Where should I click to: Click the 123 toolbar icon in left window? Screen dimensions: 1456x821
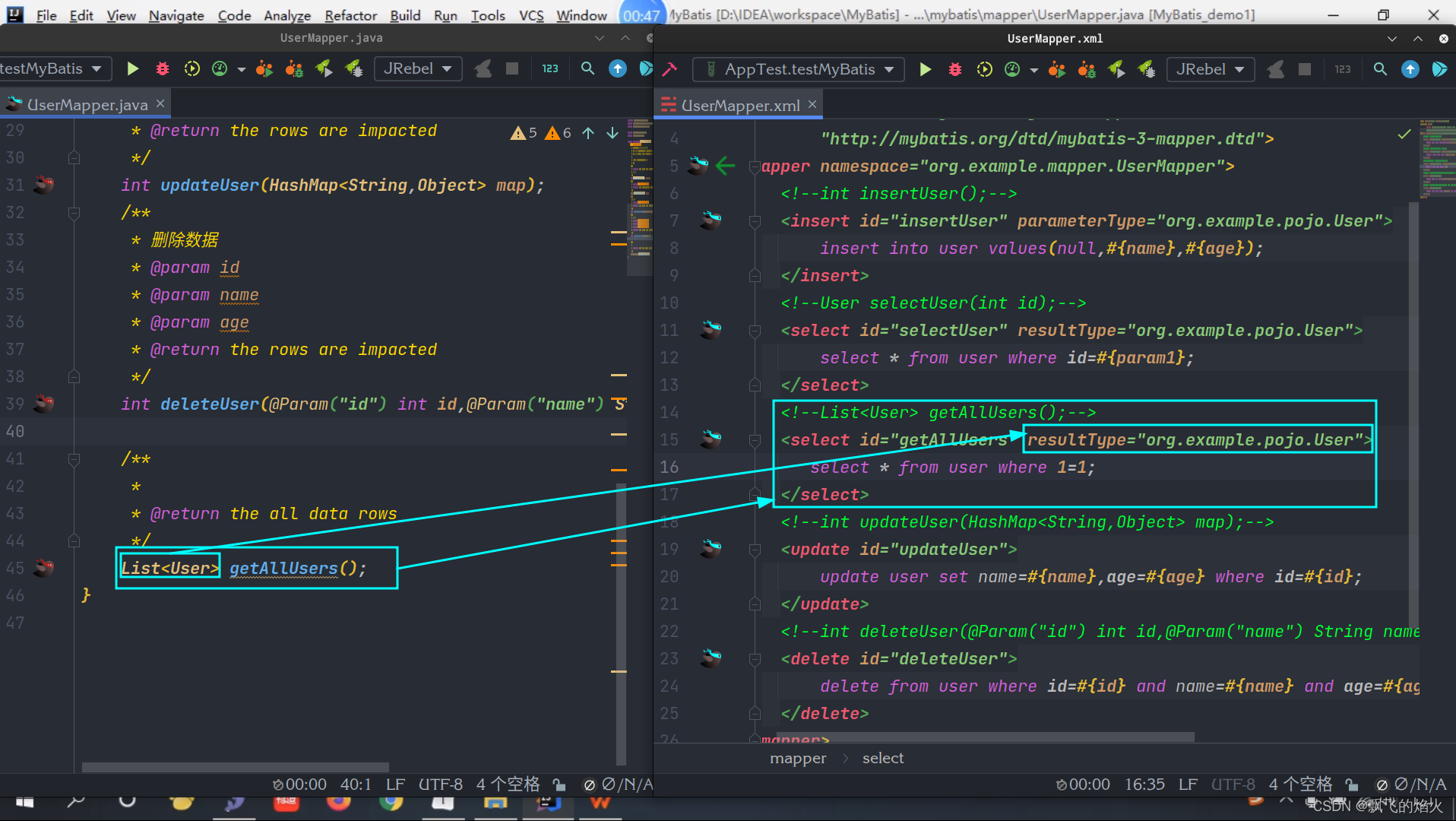(x=550, y=69)
